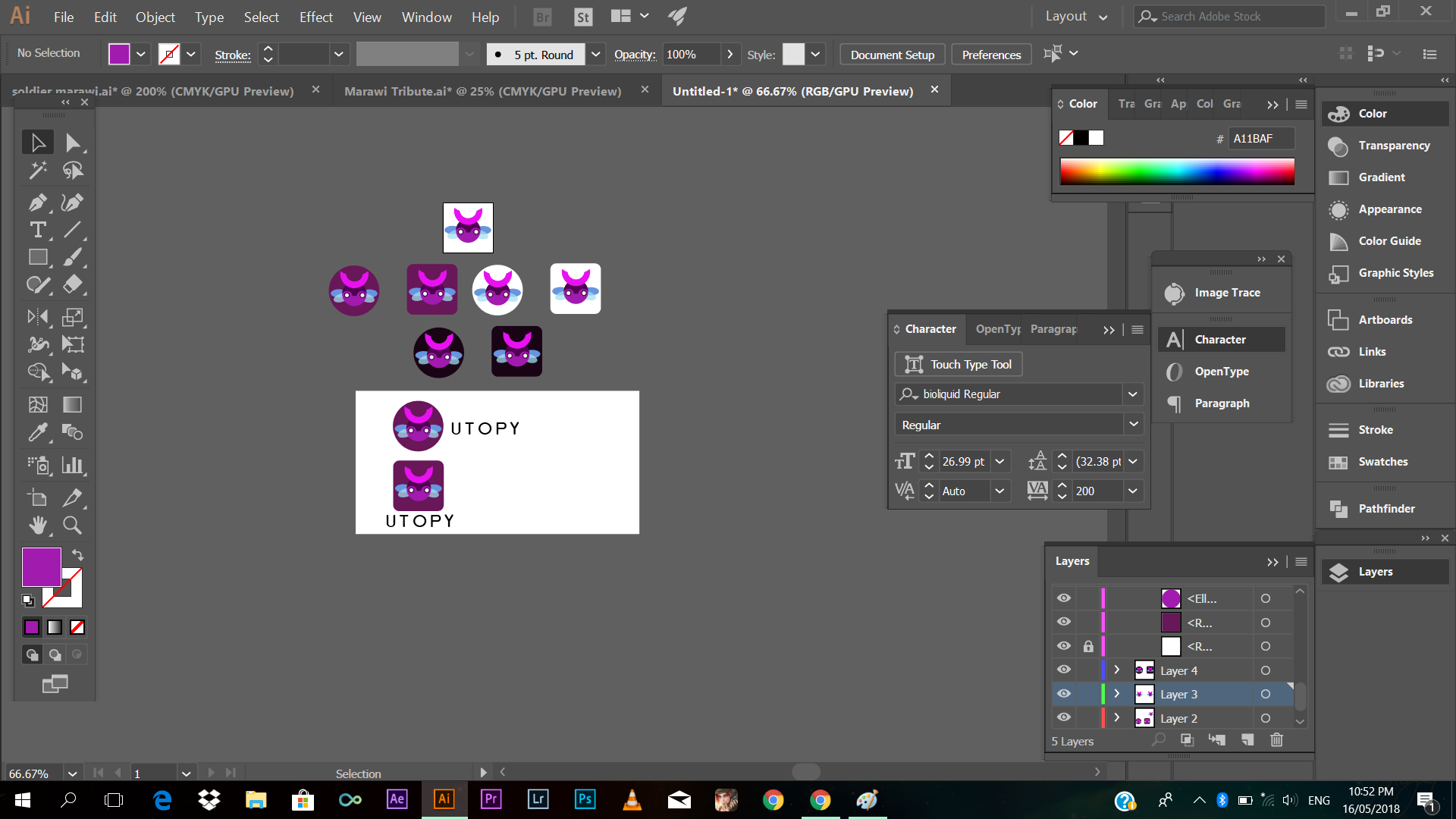
Task: Hide Layer 3 visibility eye
Action: click(x=1064, y=694)
